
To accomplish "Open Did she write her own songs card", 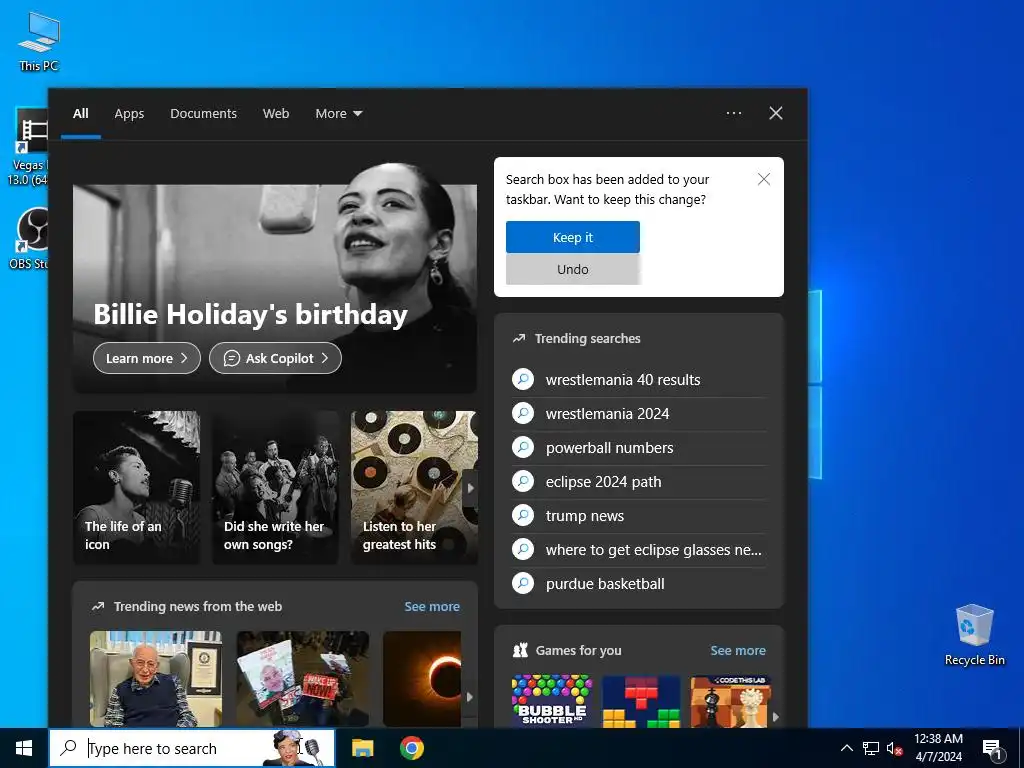I will pyautogui.click(x=275, y=487).
